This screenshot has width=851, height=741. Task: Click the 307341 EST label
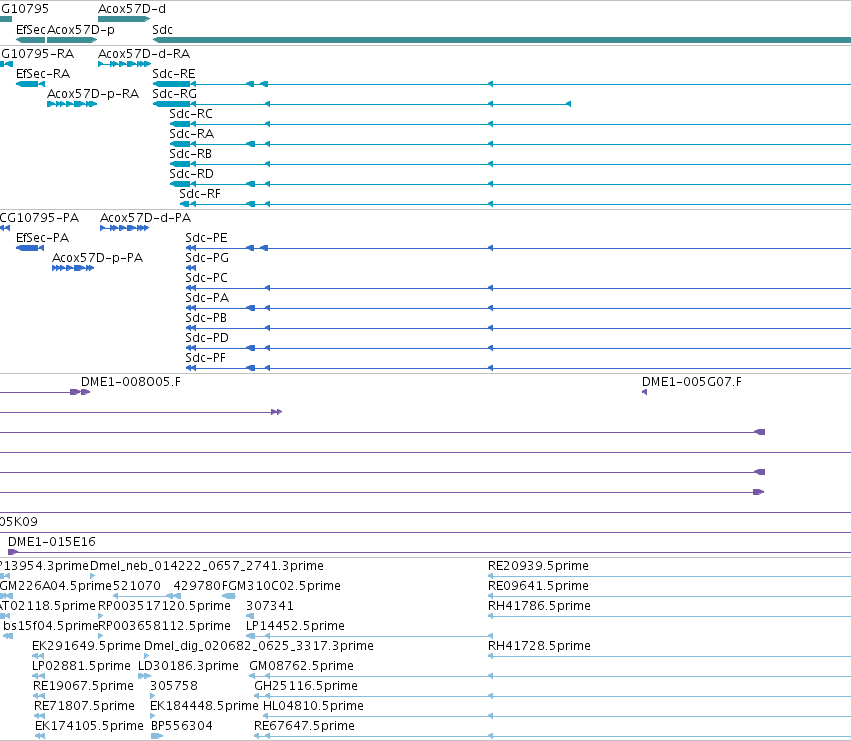tap(269, 606)
